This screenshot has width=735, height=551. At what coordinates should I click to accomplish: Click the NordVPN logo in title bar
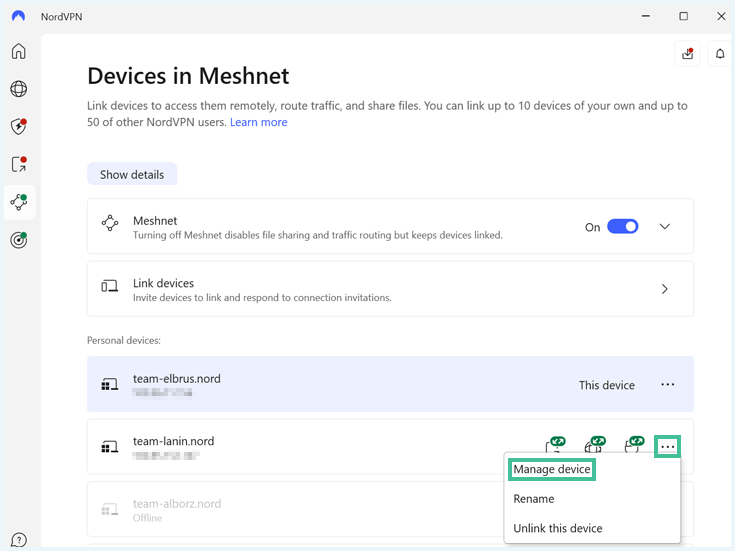[x=18, y=16]
